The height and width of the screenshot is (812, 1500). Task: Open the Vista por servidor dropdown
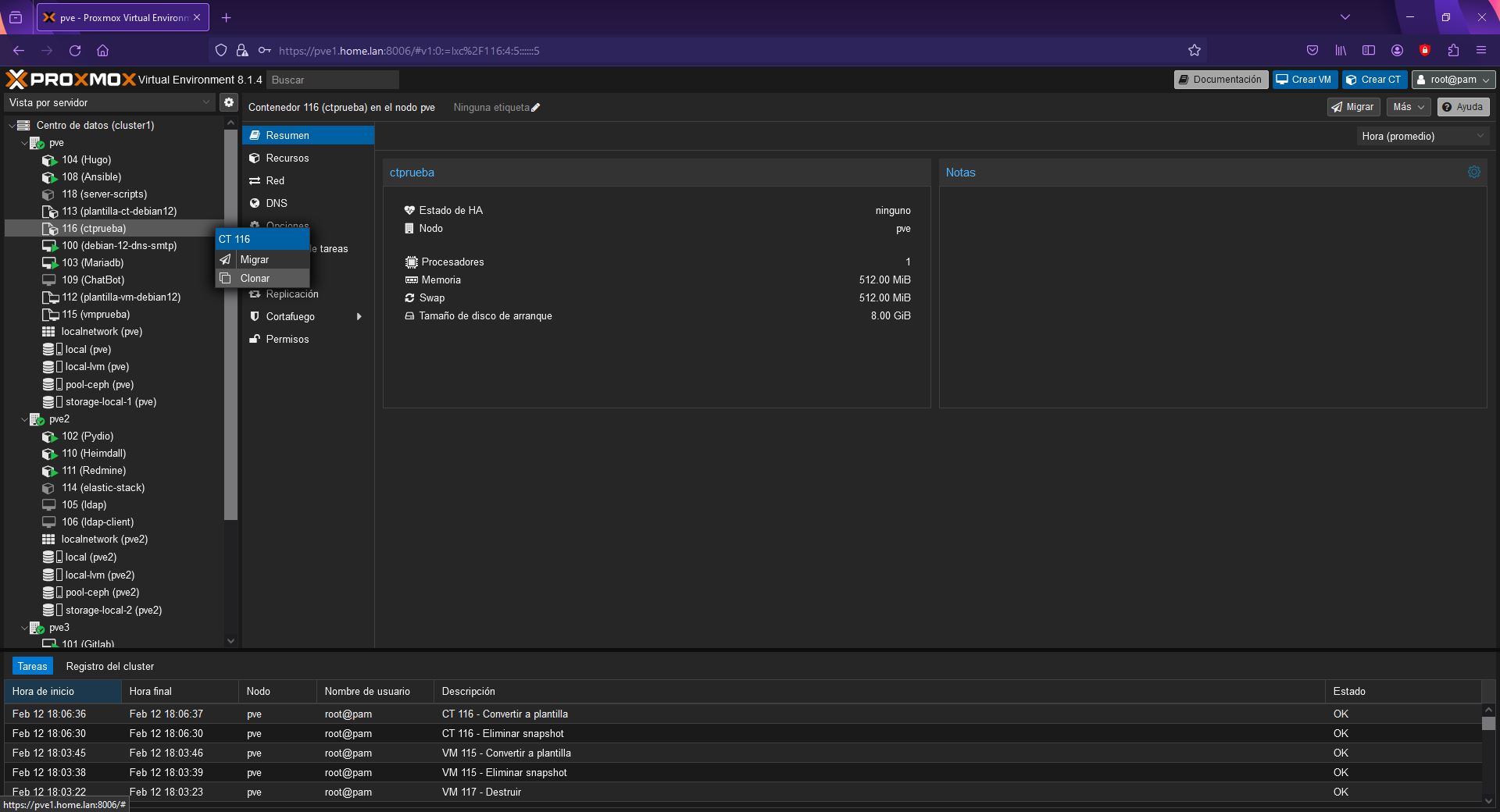109,102
